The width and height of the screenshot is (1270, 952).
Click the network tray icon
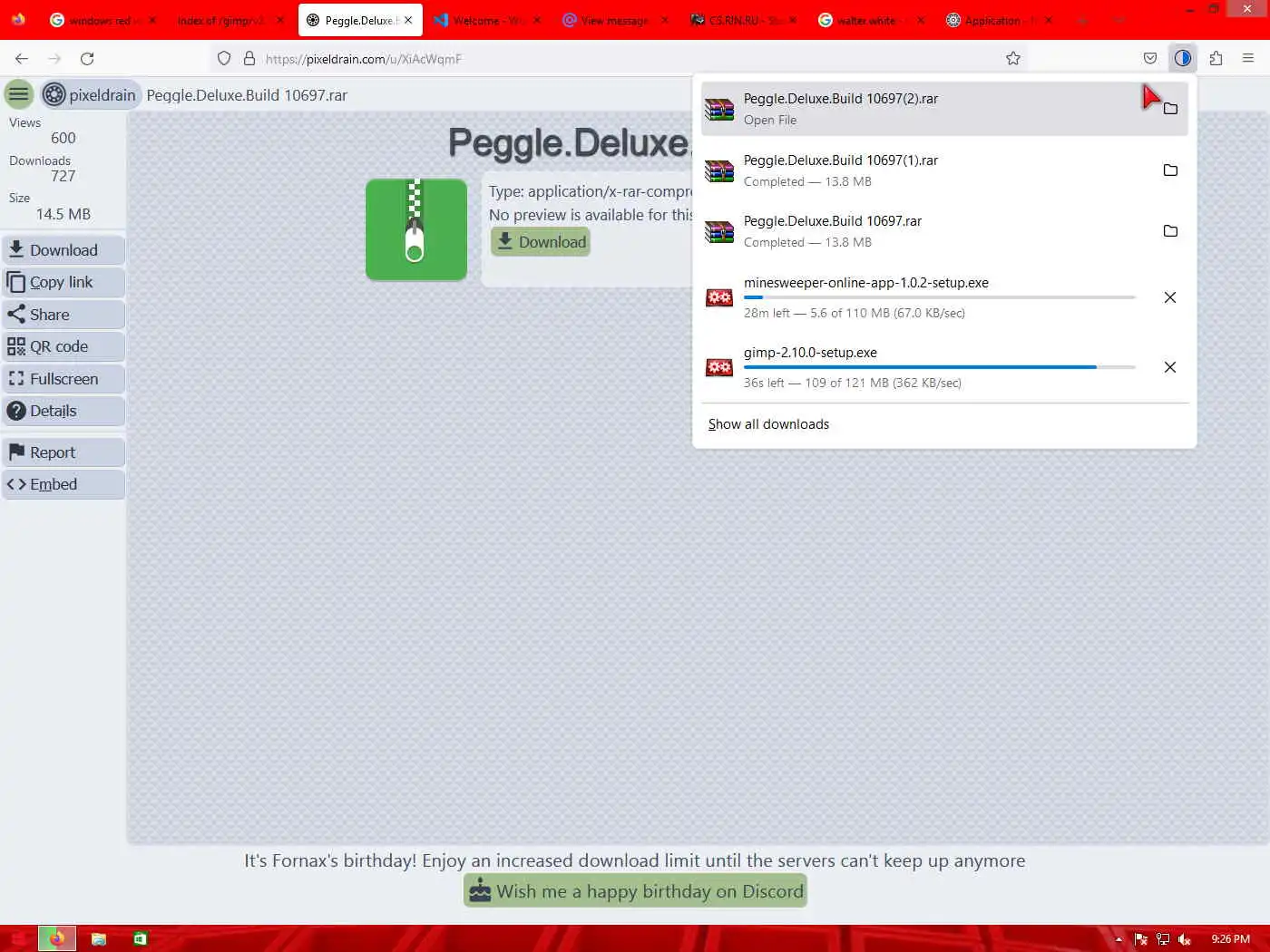click(1163, 939)
